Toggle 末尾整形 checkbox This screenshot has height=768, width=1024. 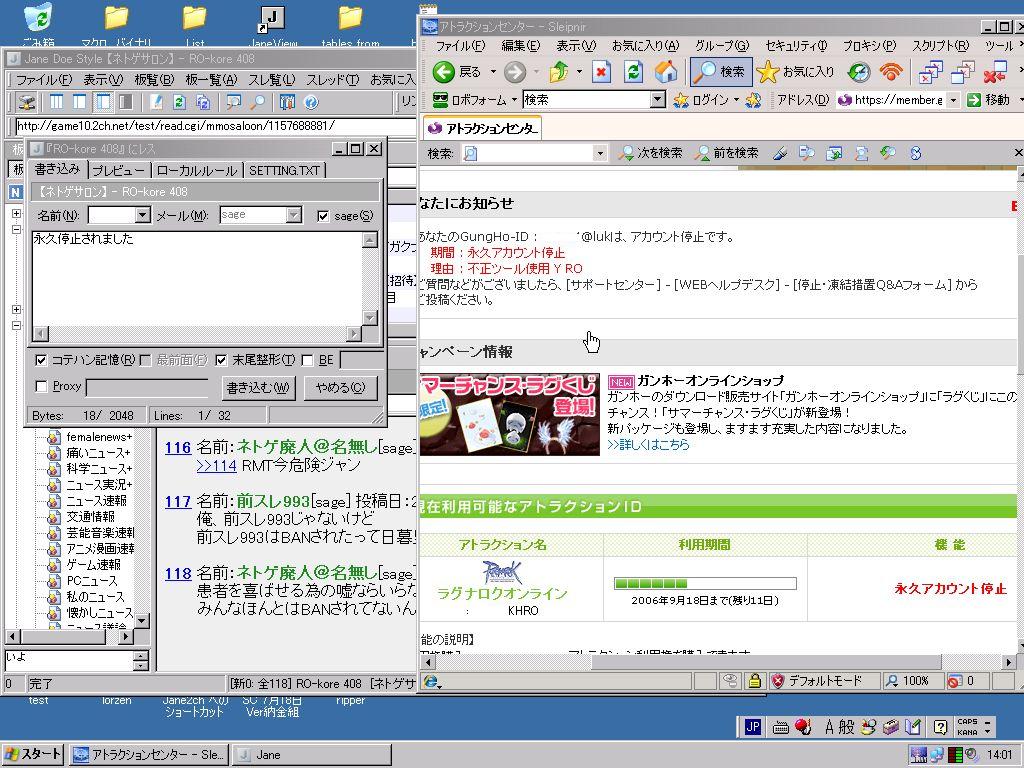click(221, 360)
